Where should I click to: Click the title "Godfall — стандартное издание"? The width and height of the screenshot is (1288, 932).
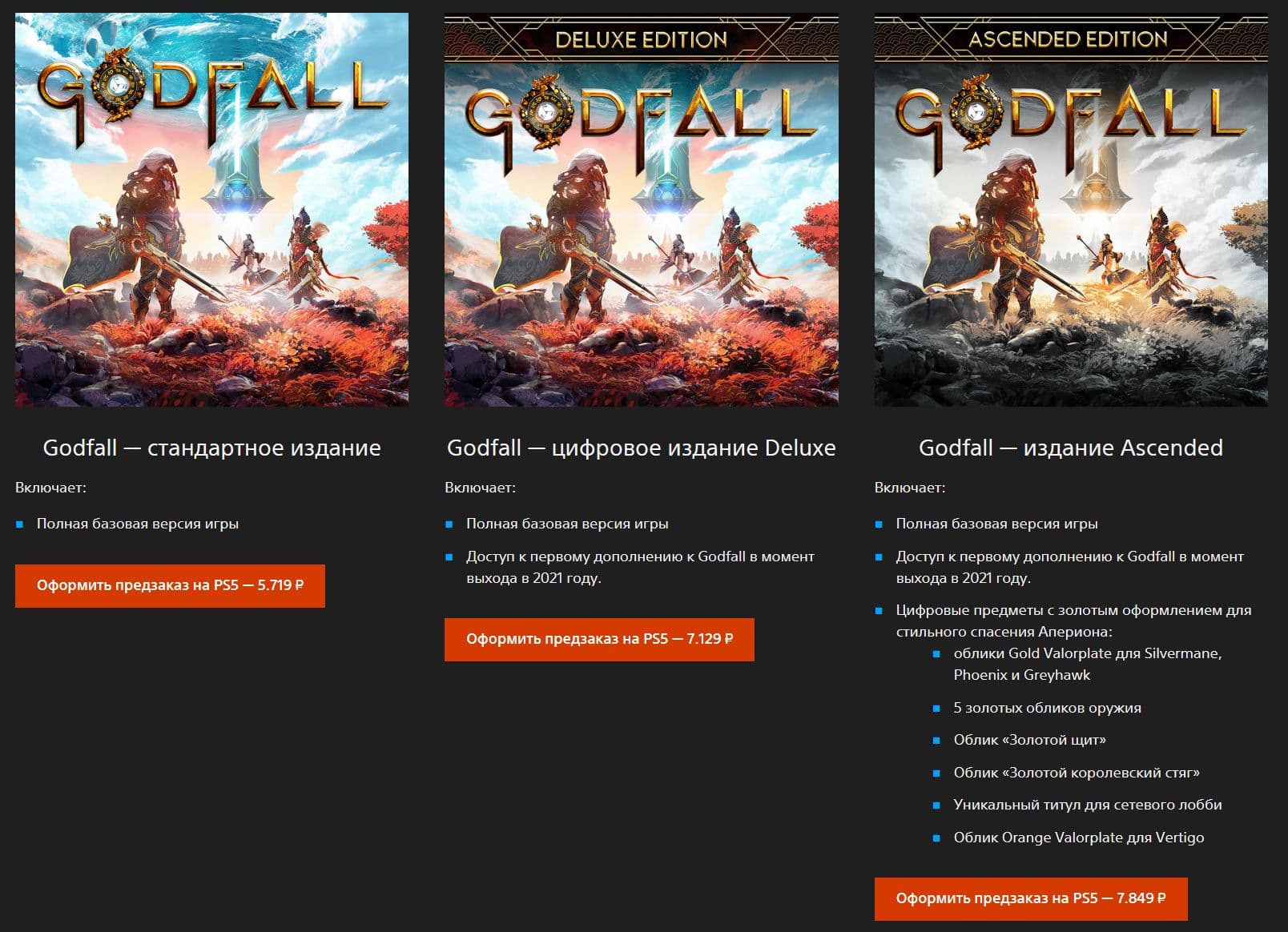coord(211,448)
